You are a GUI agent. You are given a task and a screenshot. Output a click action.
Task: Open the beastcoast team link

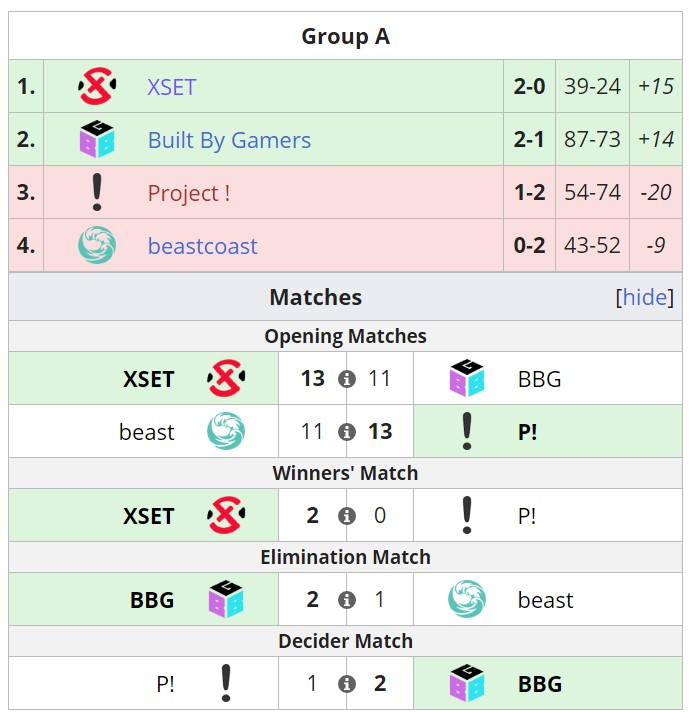(203, 246)
